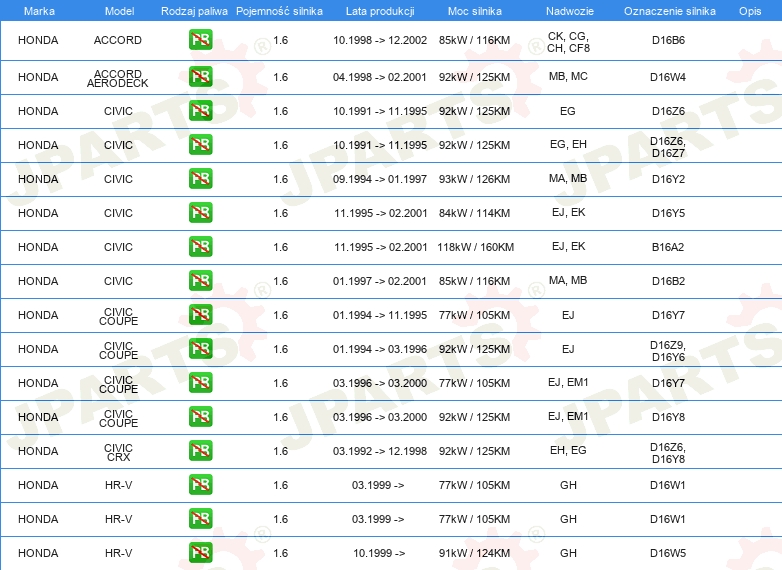
Task: Select the ACCORD model cell
Action: coord(118,40)
